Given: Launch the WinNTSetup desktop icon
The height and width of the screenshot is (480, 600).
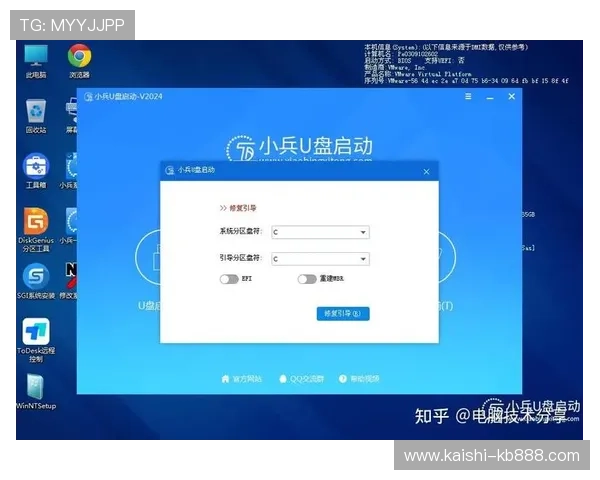Looking at the screenshot, I should (x=36, y=392).
